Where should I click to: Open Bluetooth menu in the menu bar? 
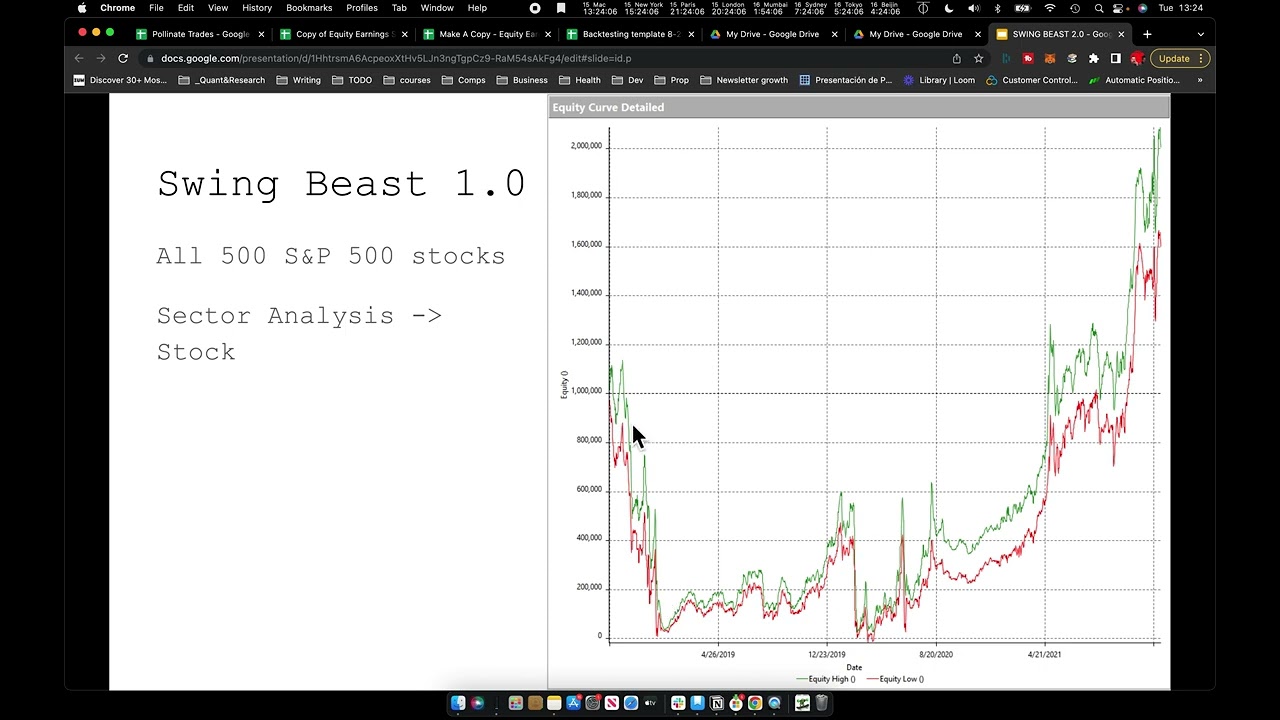coord(997,8)
